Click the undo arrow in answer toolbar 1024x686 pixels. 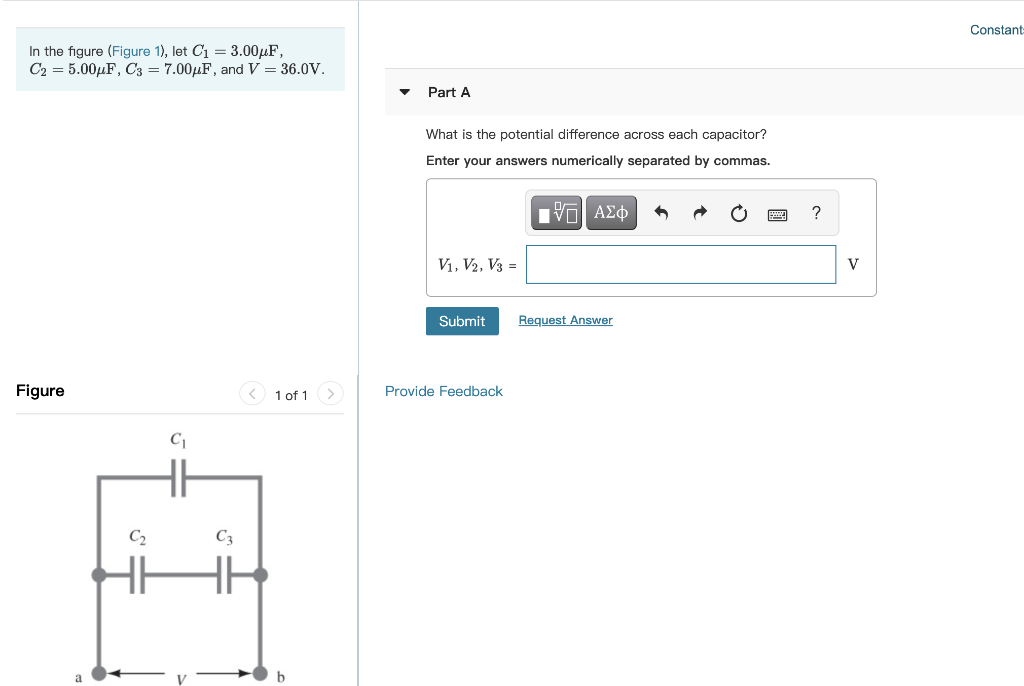[x=661, y=213]
